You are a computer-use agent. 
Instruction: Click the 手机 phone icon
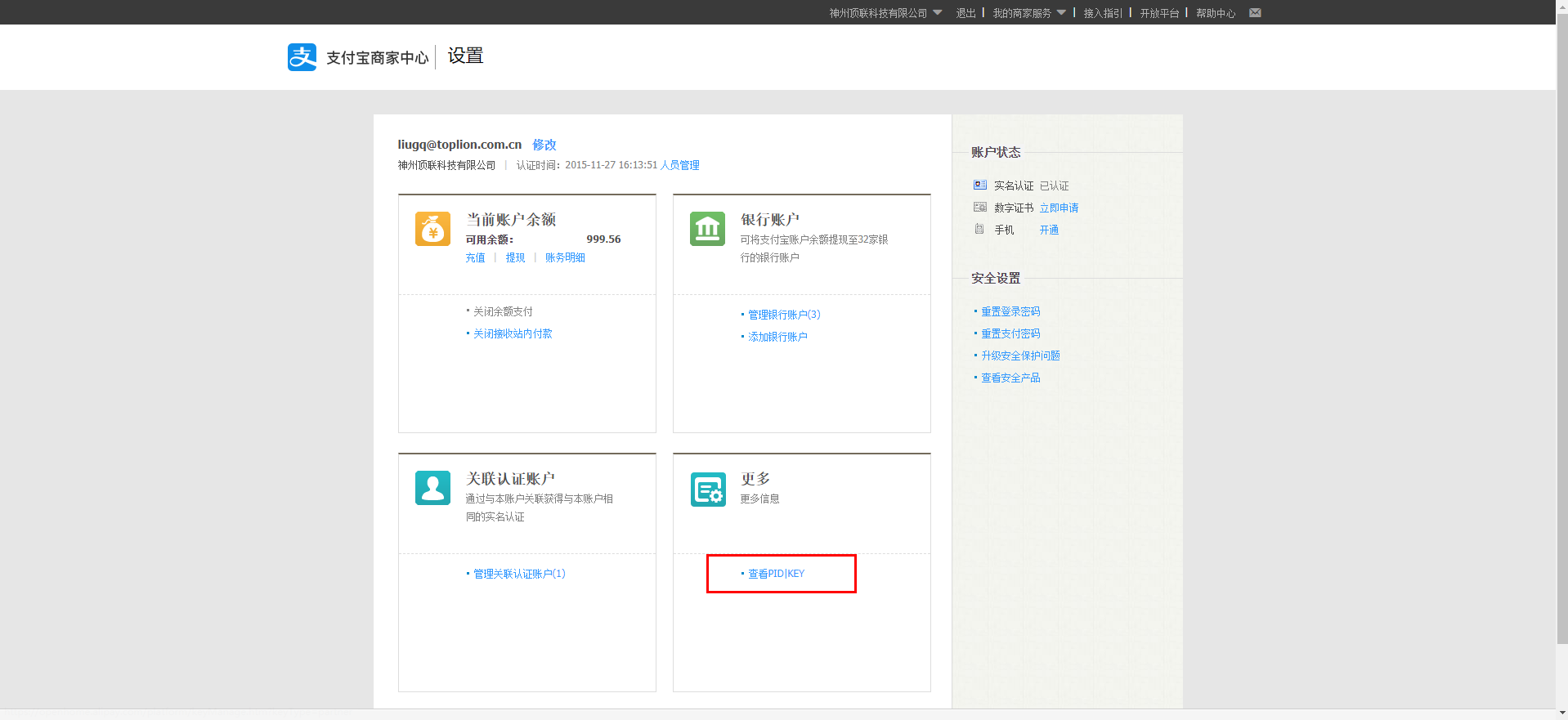pyautogui.click(x=979, y=229)
